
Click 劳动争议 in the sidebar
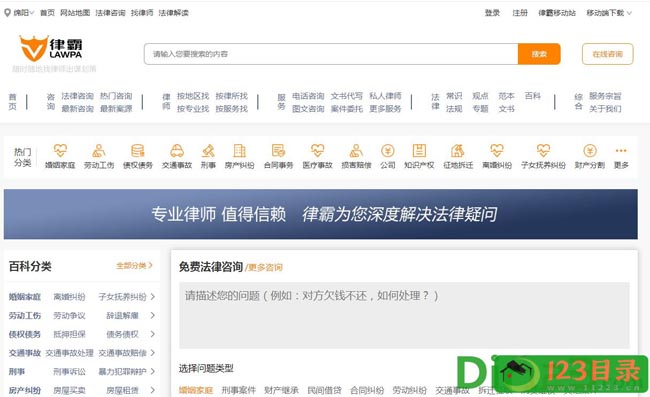pos(69,315)
